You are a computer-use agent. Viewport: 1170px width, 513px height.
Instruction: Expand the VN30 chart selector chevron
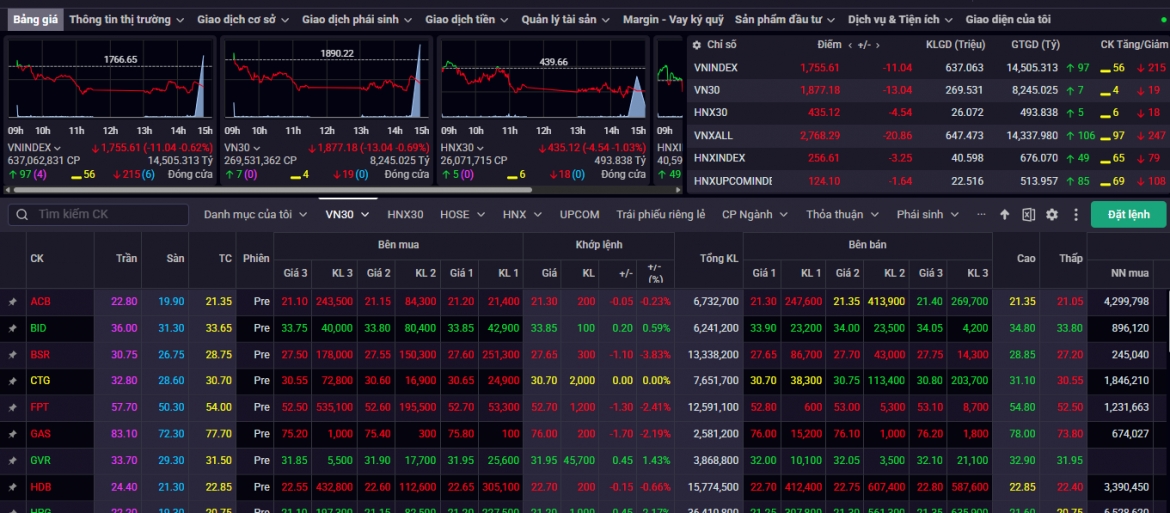tap(258, 148)
